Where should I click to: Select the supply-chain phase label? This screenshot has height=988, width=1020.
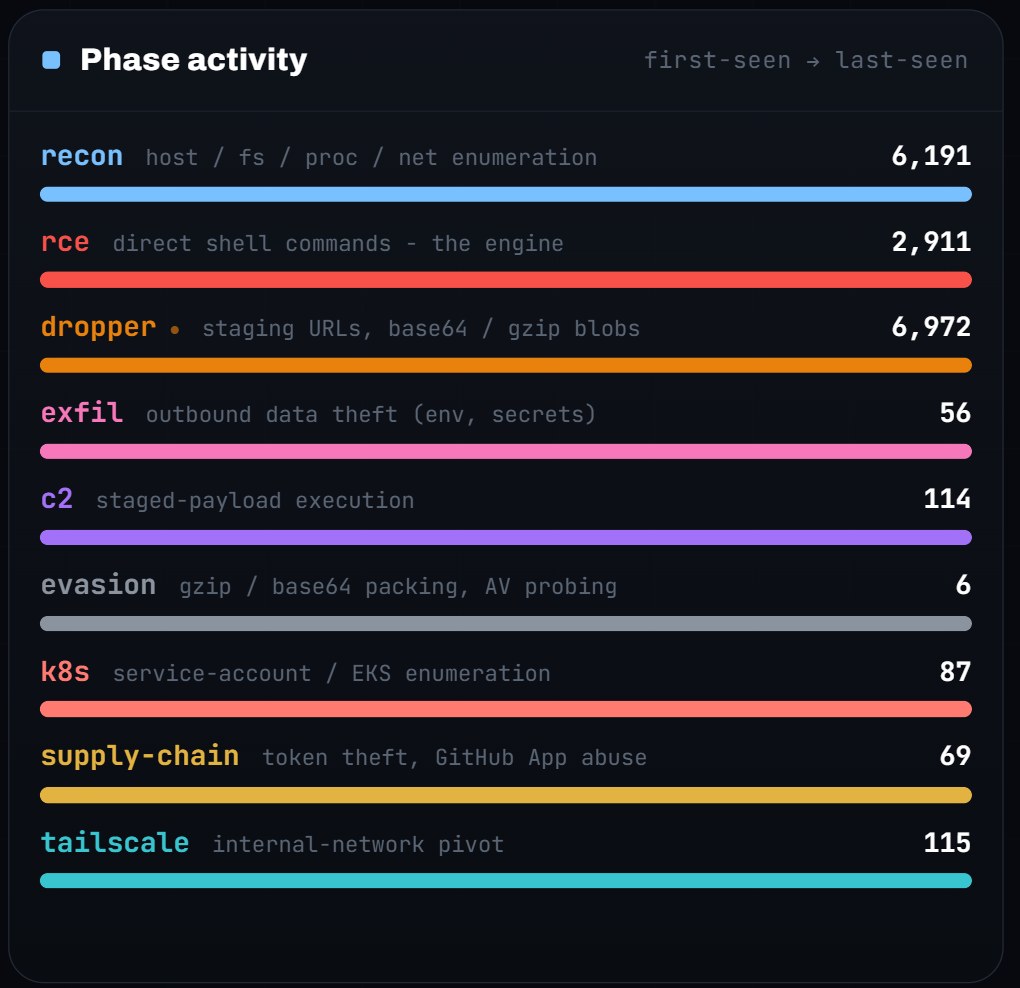coord(140,756)
